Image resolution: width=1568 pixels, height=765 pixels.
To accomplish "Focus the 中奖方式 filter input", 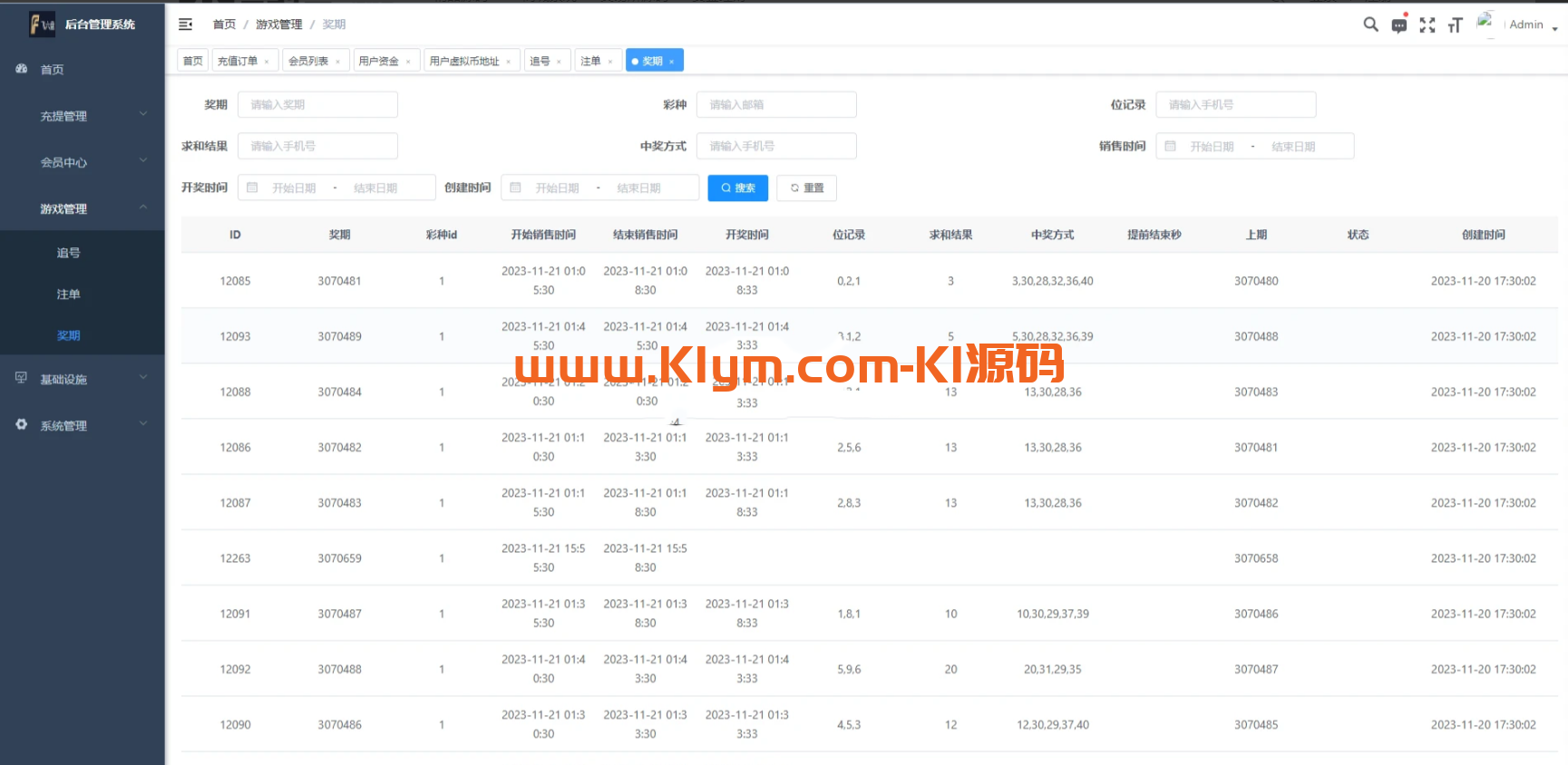I will click(x=776, y=146).
